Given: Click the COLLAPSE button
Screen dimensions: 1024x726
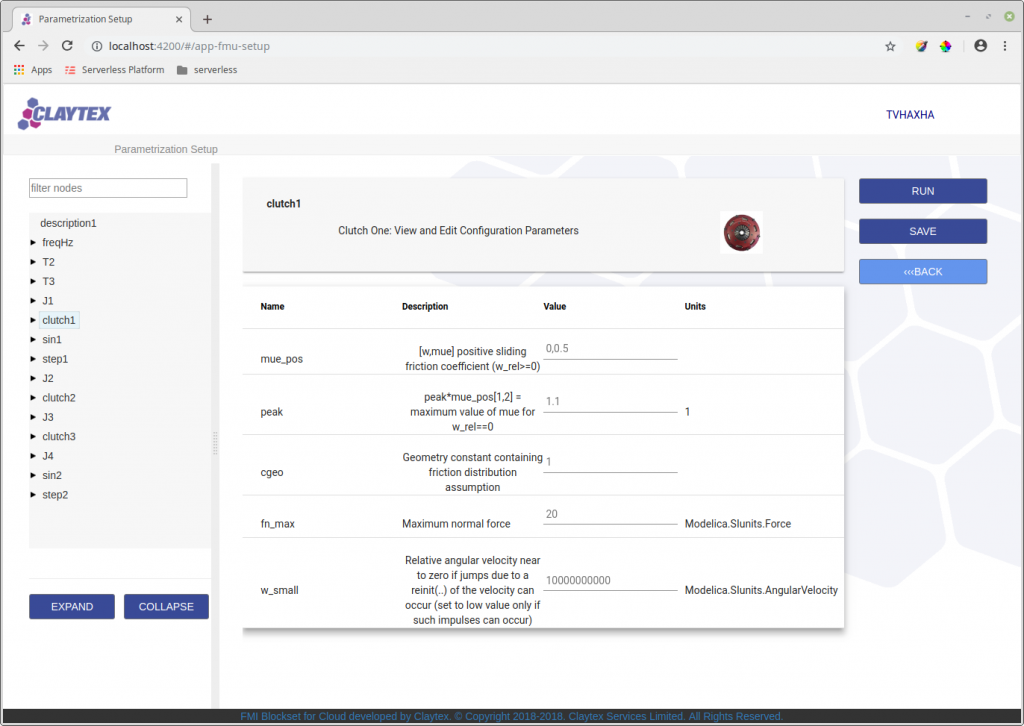Looking at the screenshot, I should click(167, 607).
